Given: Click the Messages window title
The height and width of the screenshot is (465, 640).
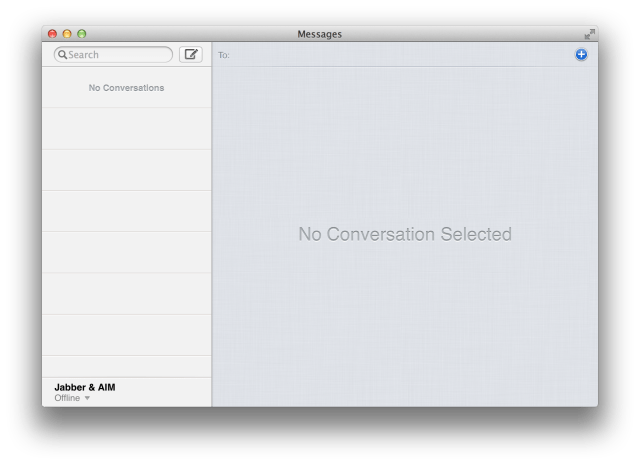Looking at the screenshot, I should (x=319, y=34).
